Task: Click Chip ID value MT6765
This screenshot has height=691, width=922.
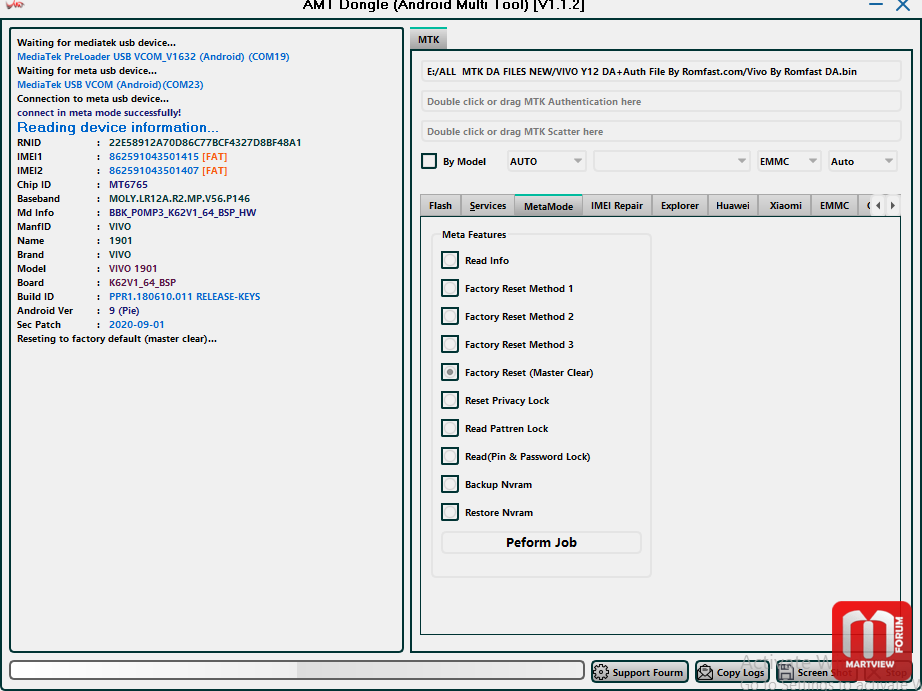Action: coord(128,185)
